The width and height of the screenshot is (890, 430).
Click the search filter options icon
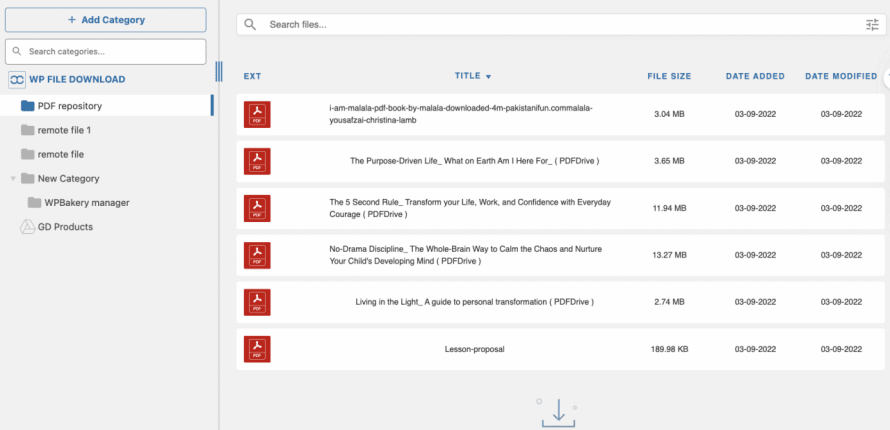(872, 25)
